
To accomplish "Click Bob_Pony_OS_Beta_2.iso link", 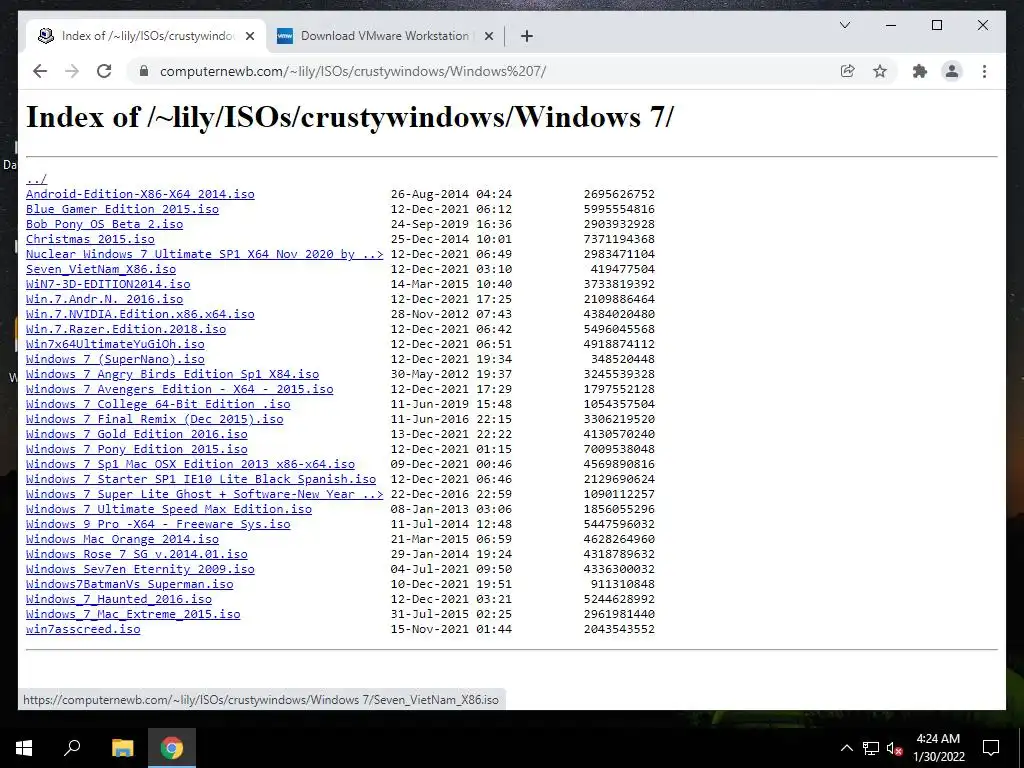I will pos(104,224).
